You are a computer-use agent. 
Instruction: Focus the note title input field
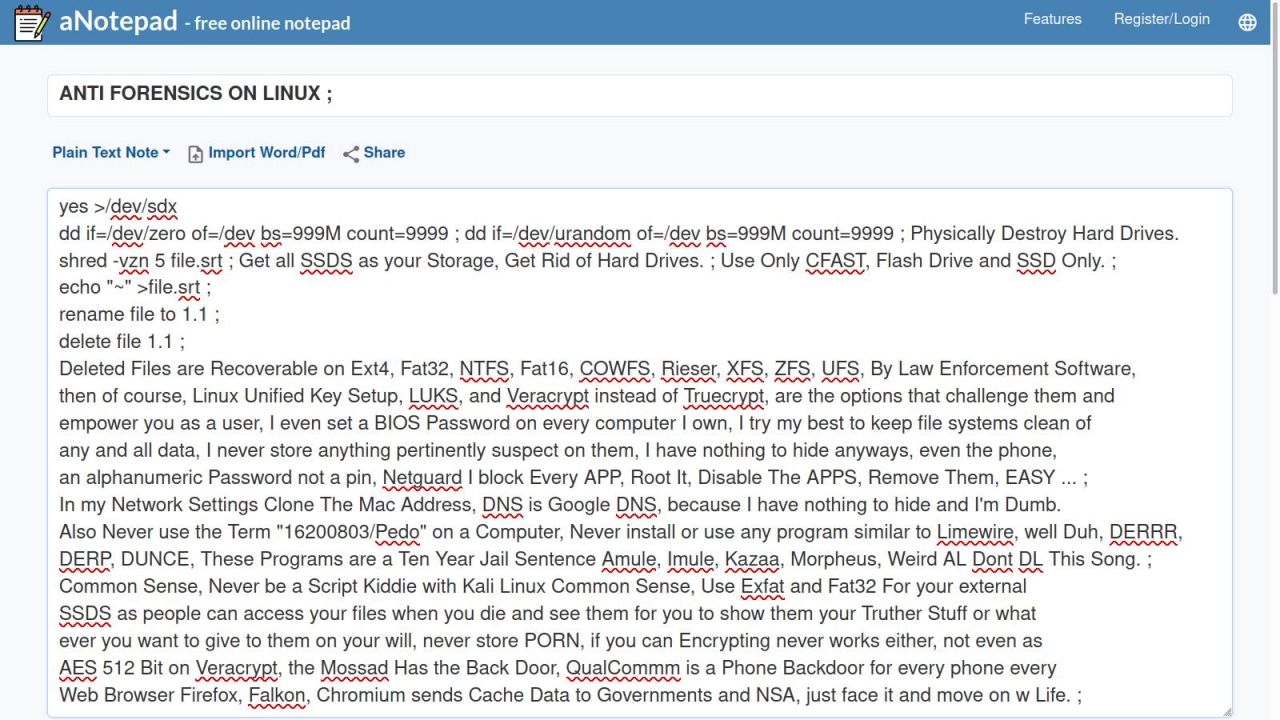click(x=640, y=94)
